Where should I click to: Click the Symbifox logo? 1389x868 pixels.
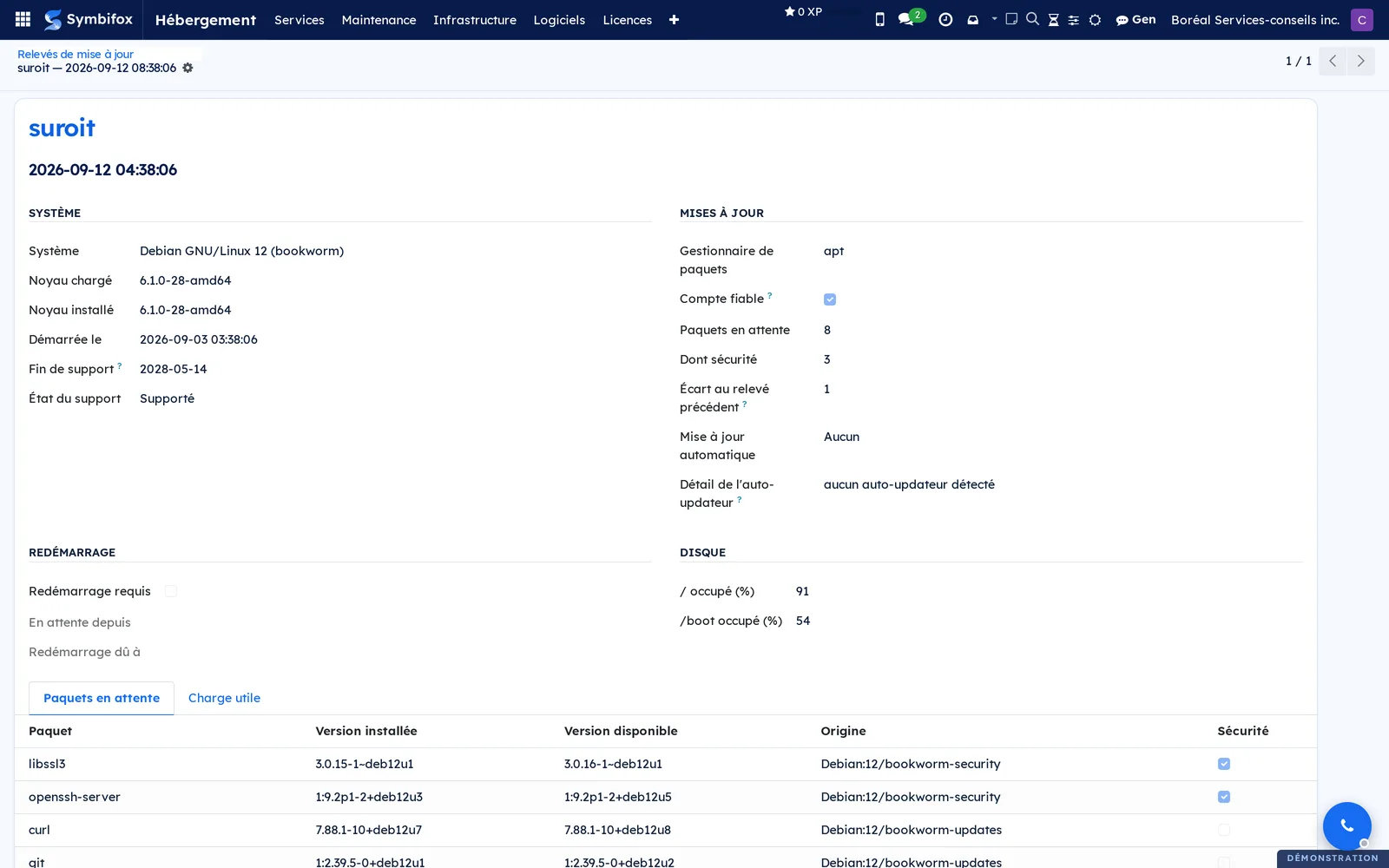pos(89,19)
